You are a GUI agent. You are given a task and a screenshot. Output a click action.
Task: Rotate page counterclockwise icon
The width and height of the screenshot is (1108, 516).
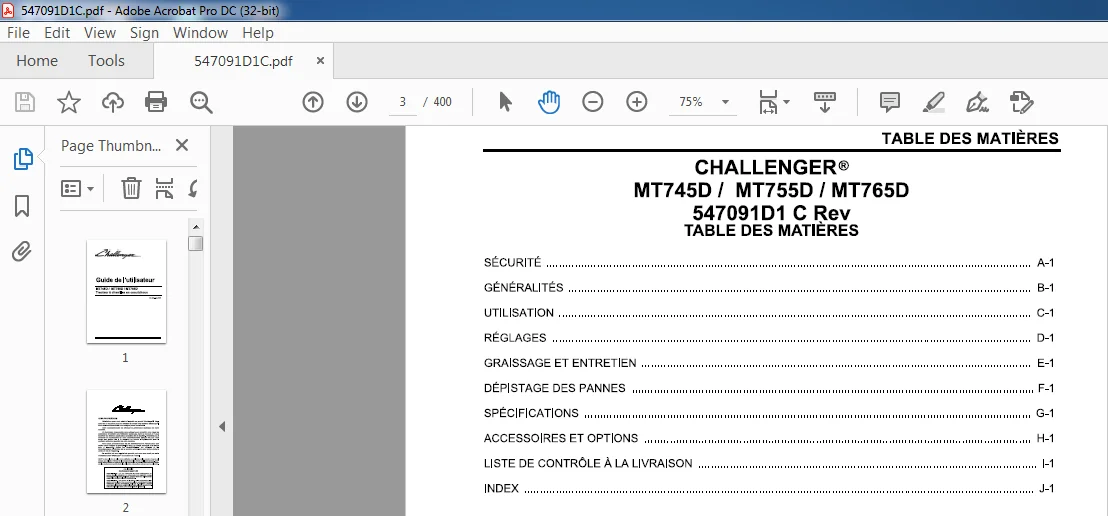click(192, 189)
